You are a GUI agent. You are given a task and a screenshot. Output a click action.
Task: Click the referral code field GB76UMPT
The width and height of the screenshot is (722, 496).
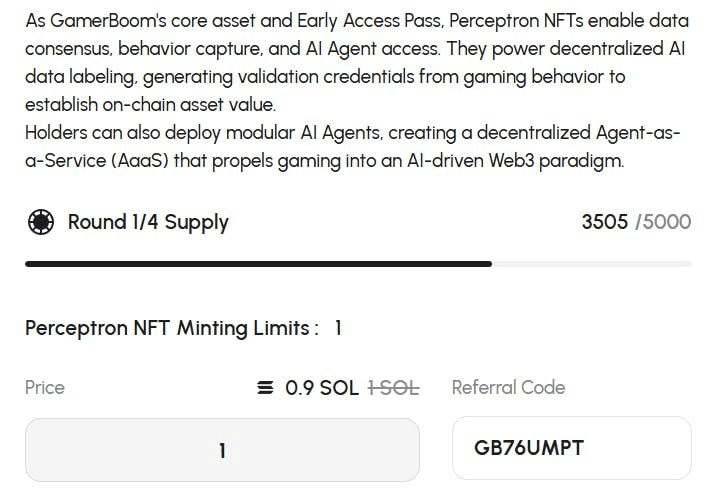point(572,448)
